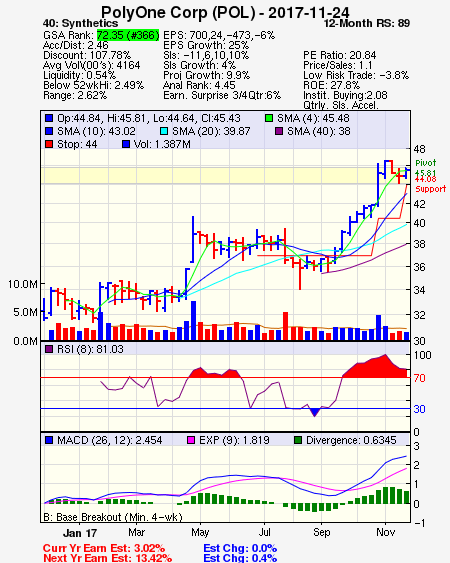This screenshot has height=563, width=450.
Task: Click the magenta EXP (9) legend swatch
Action: [x=191, y=440]
